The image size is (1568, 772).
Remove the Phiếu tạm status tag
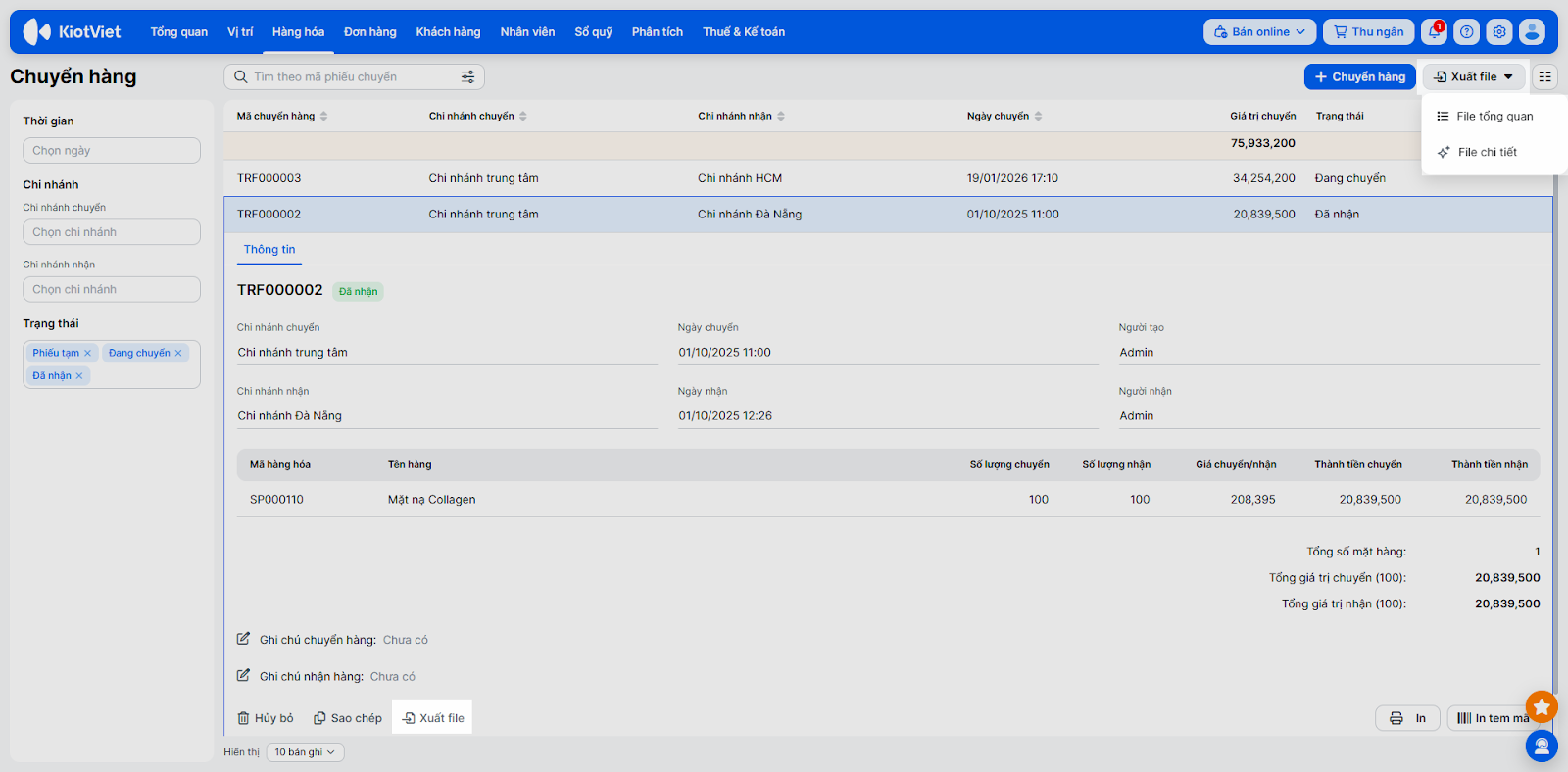tap(87, 353)
